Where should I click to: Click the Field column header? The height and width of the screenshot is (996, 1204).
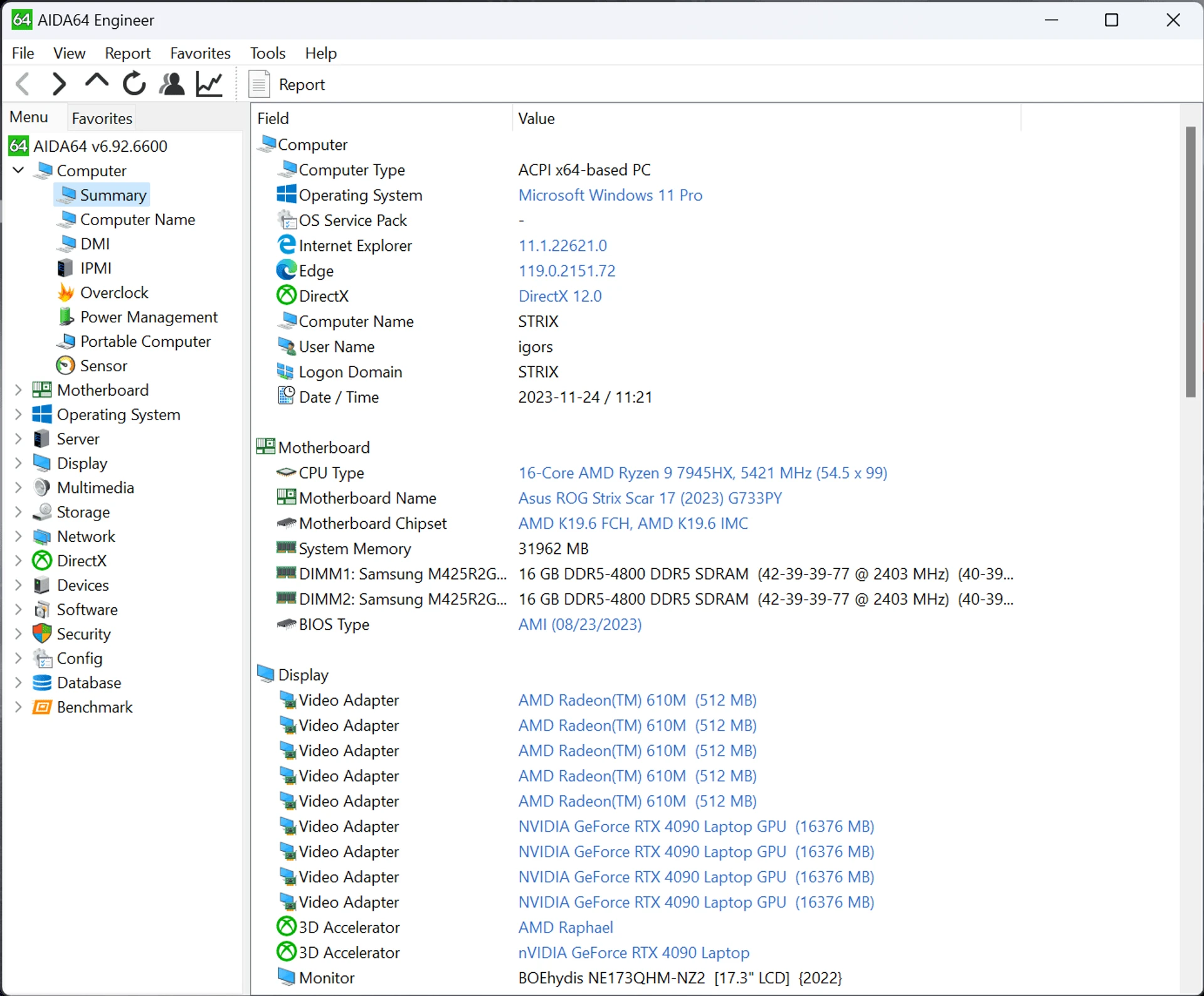381,119
